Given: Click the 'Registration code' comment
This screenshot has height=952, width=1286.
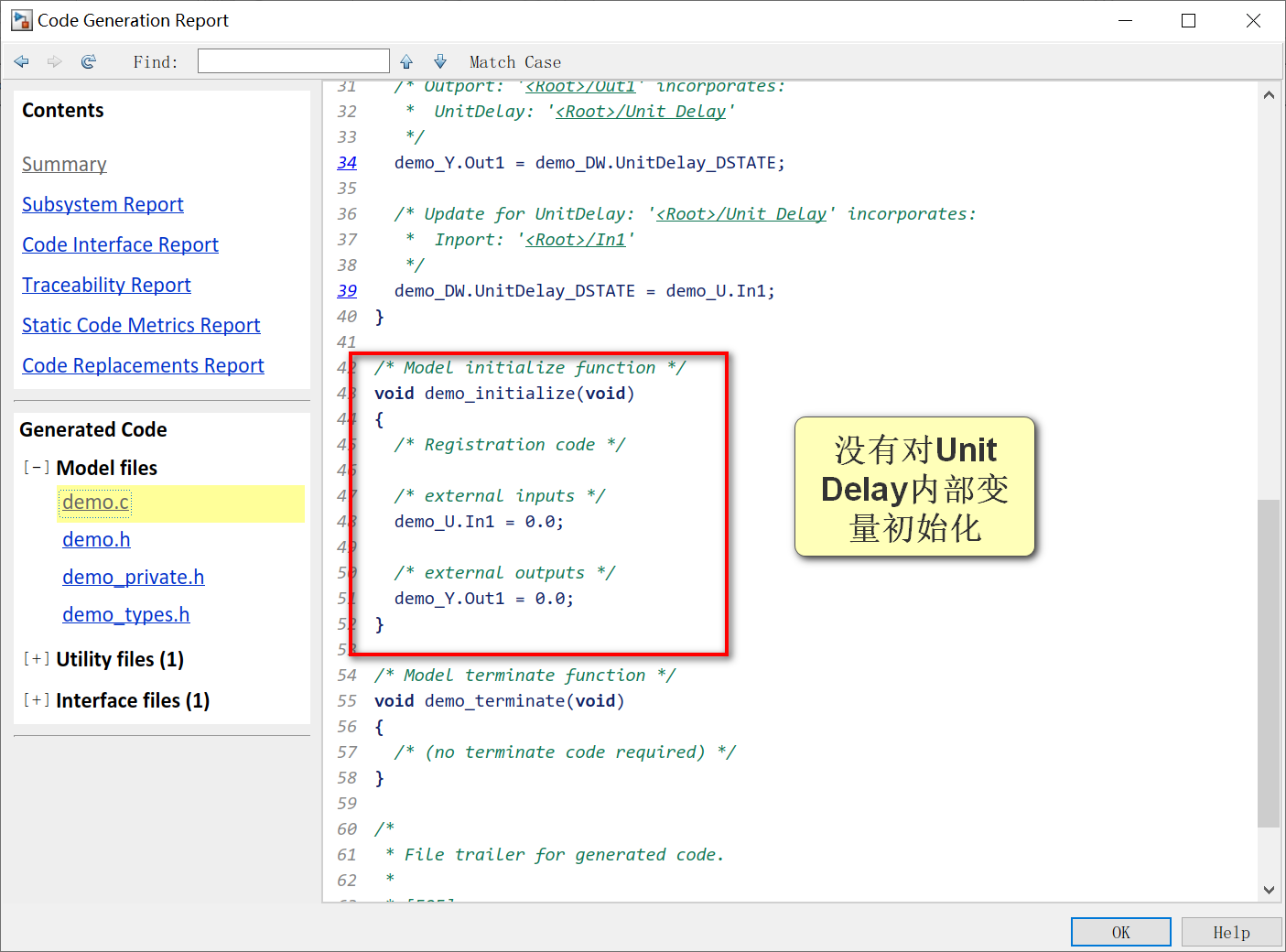Looking at the screenshot, I should coord(510,445).
